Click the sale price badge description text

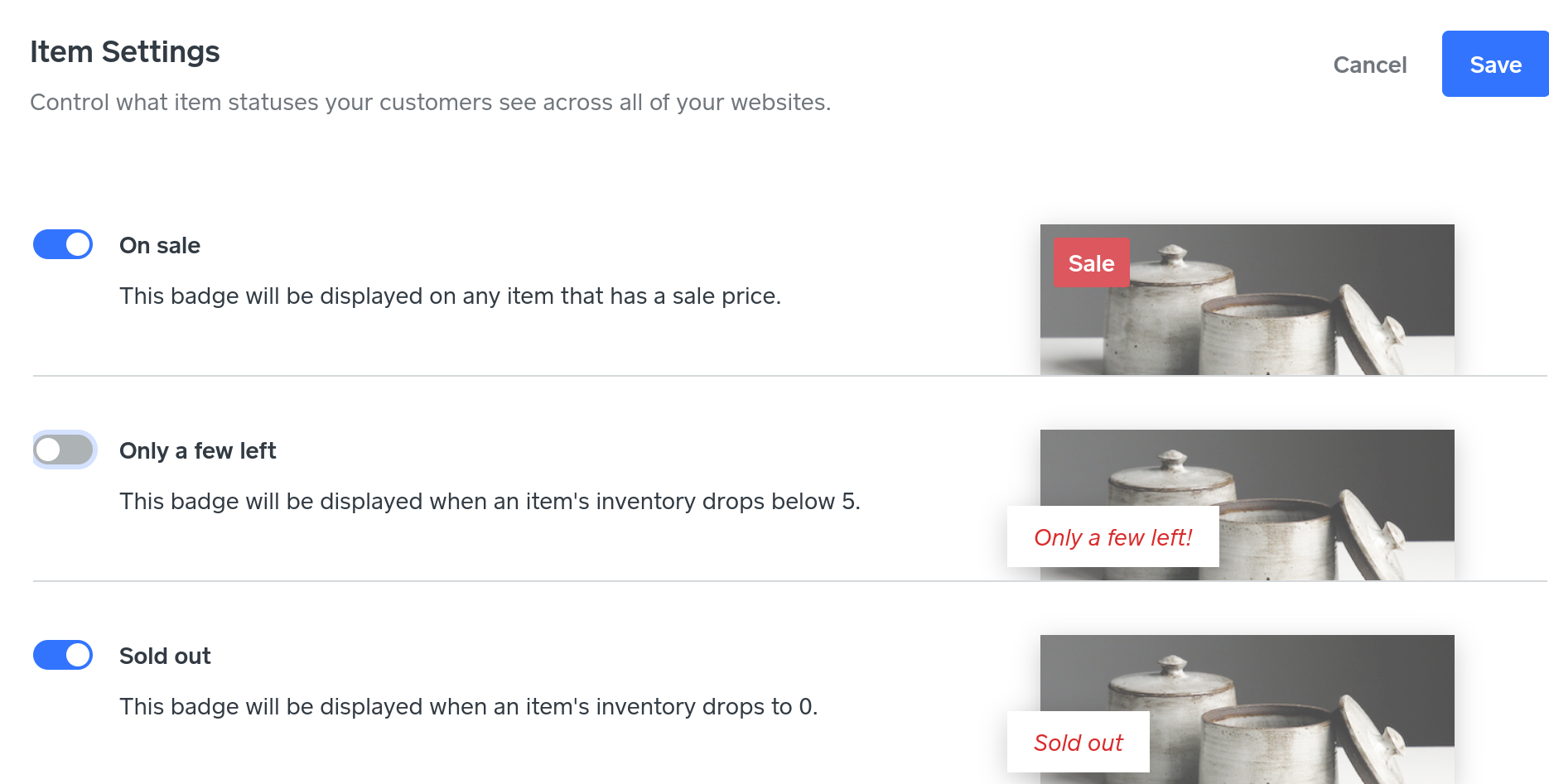(450, 296)
